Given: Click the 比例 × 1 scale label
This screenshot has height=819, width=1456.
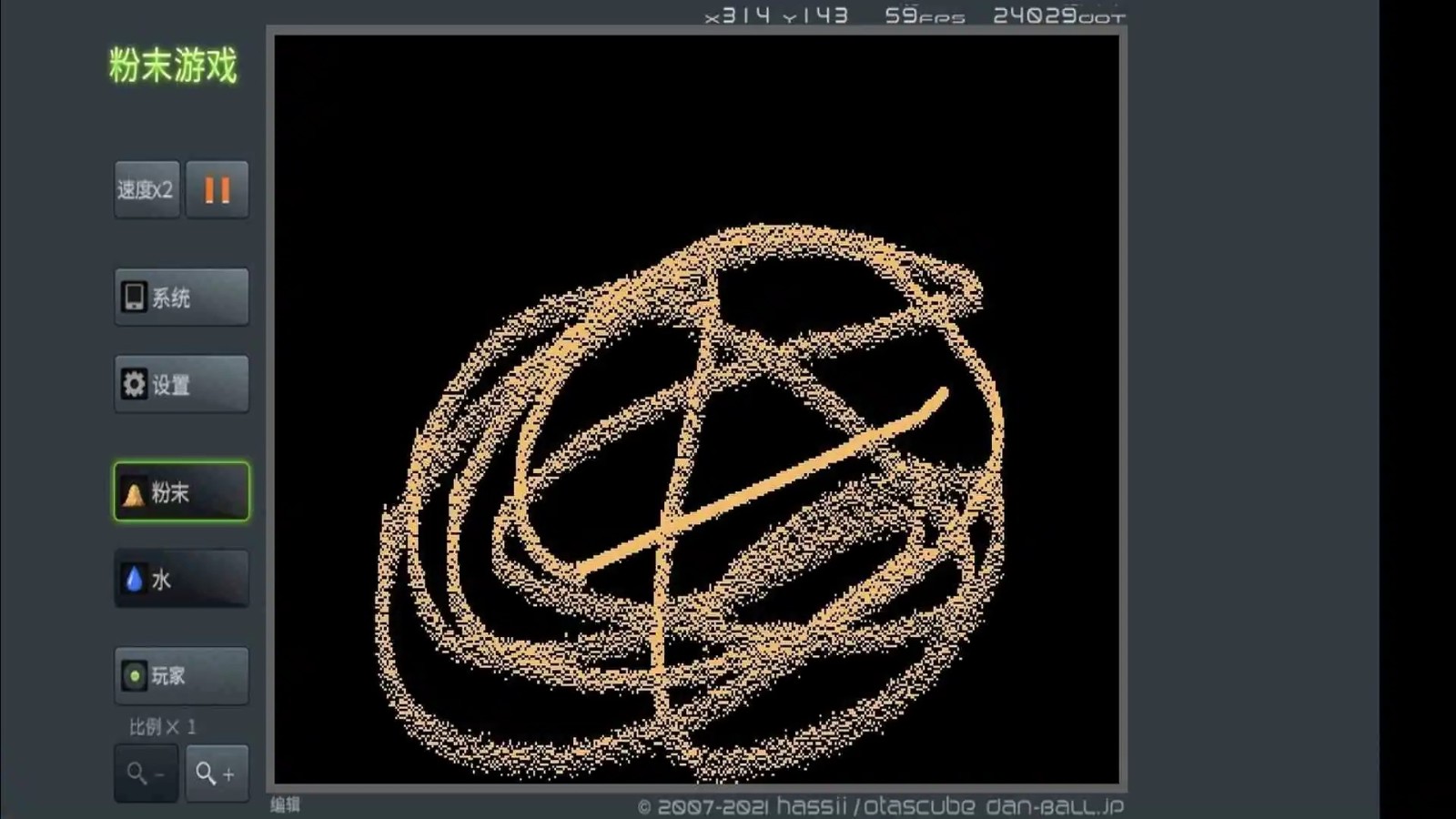Looking at the screenshot, I should coord(162,727).
